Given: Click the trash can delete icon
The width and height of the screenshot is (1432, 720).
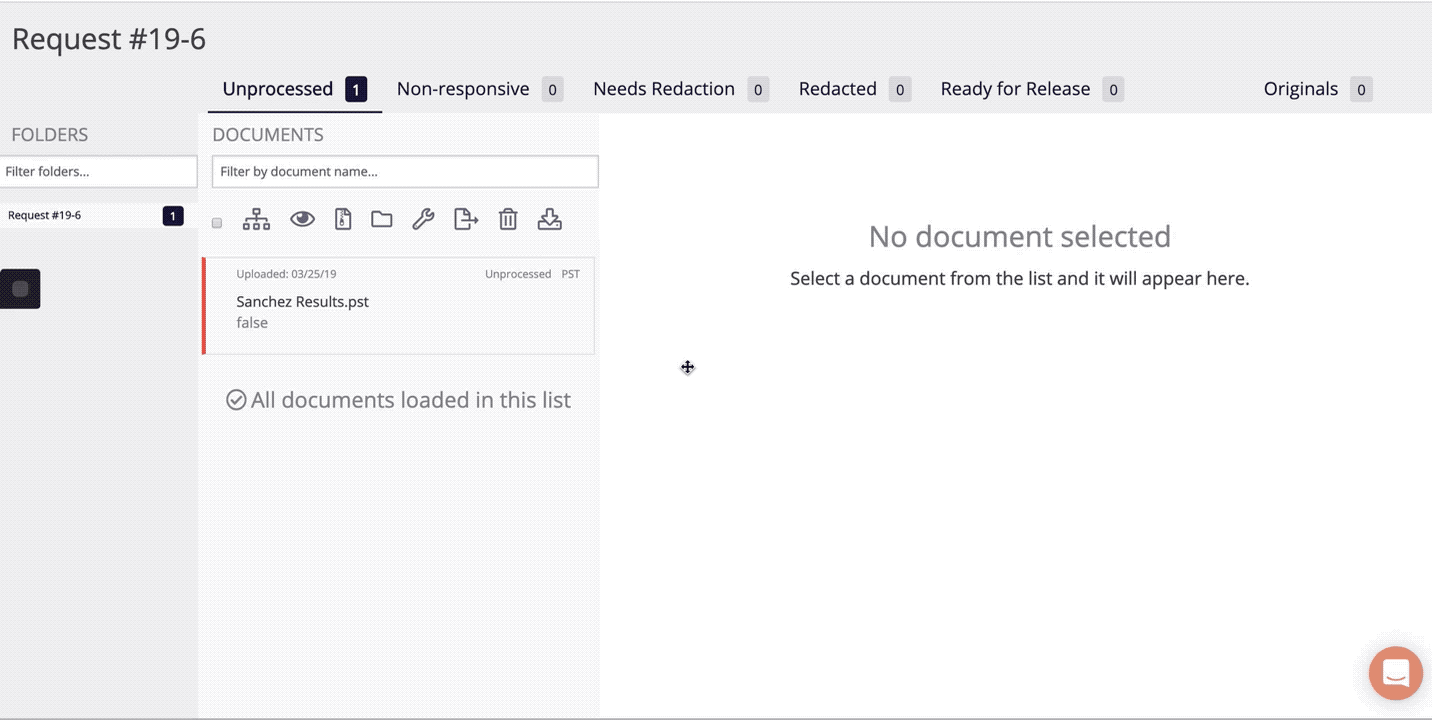Looking at the screenshot, I should tap(508, 220).
